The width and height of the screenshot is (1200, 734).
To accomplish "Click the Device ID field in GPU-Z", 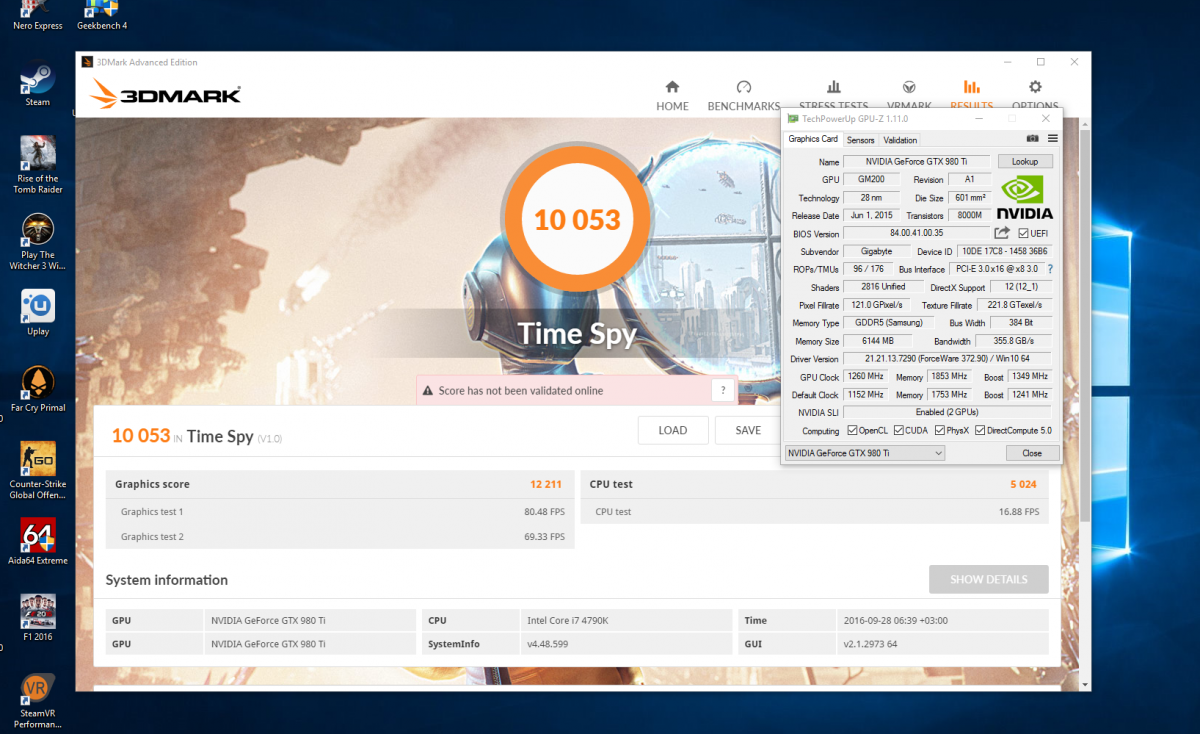I will [1005, 251].
